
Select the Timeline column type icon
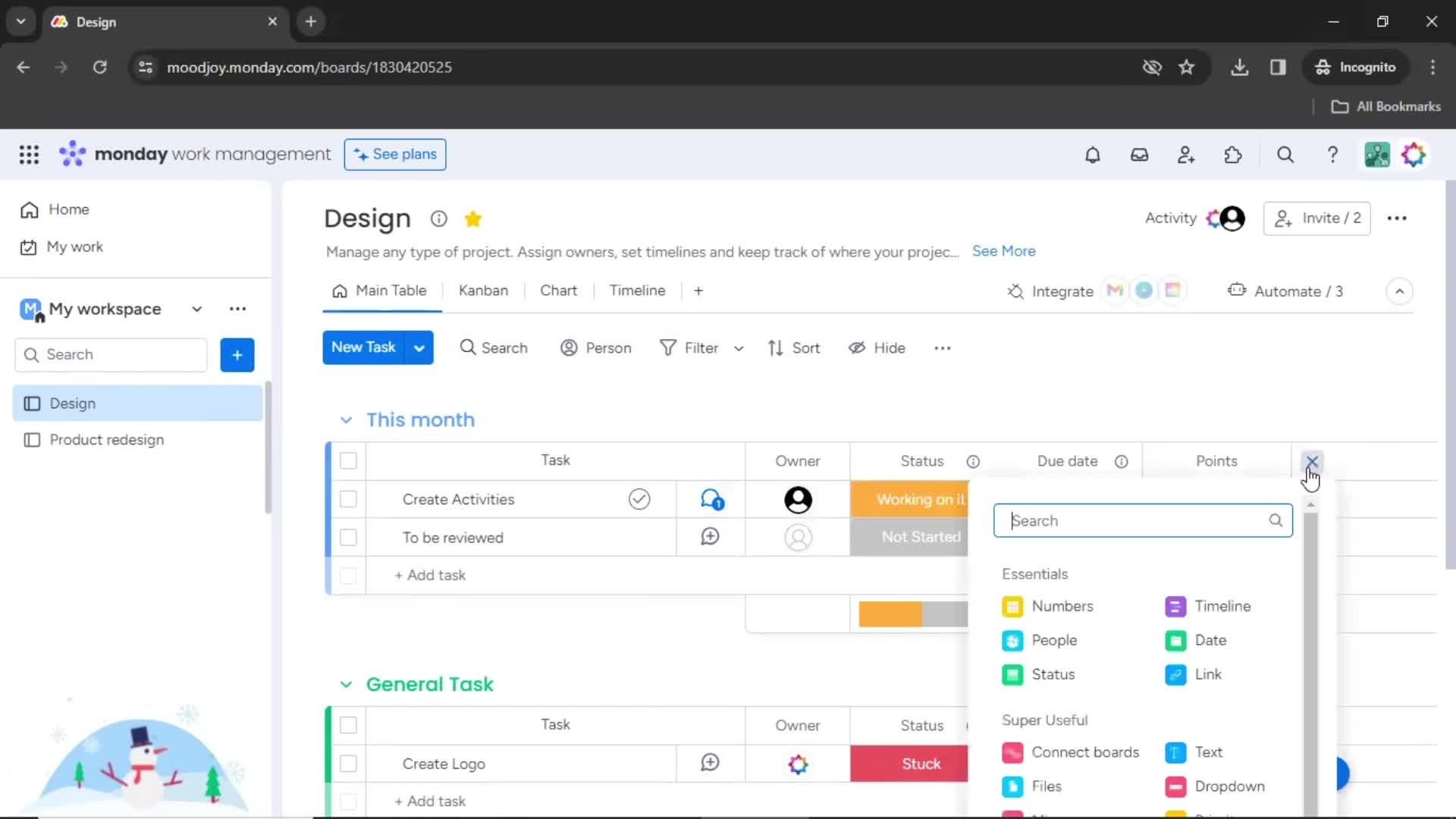pos(1175,605)
